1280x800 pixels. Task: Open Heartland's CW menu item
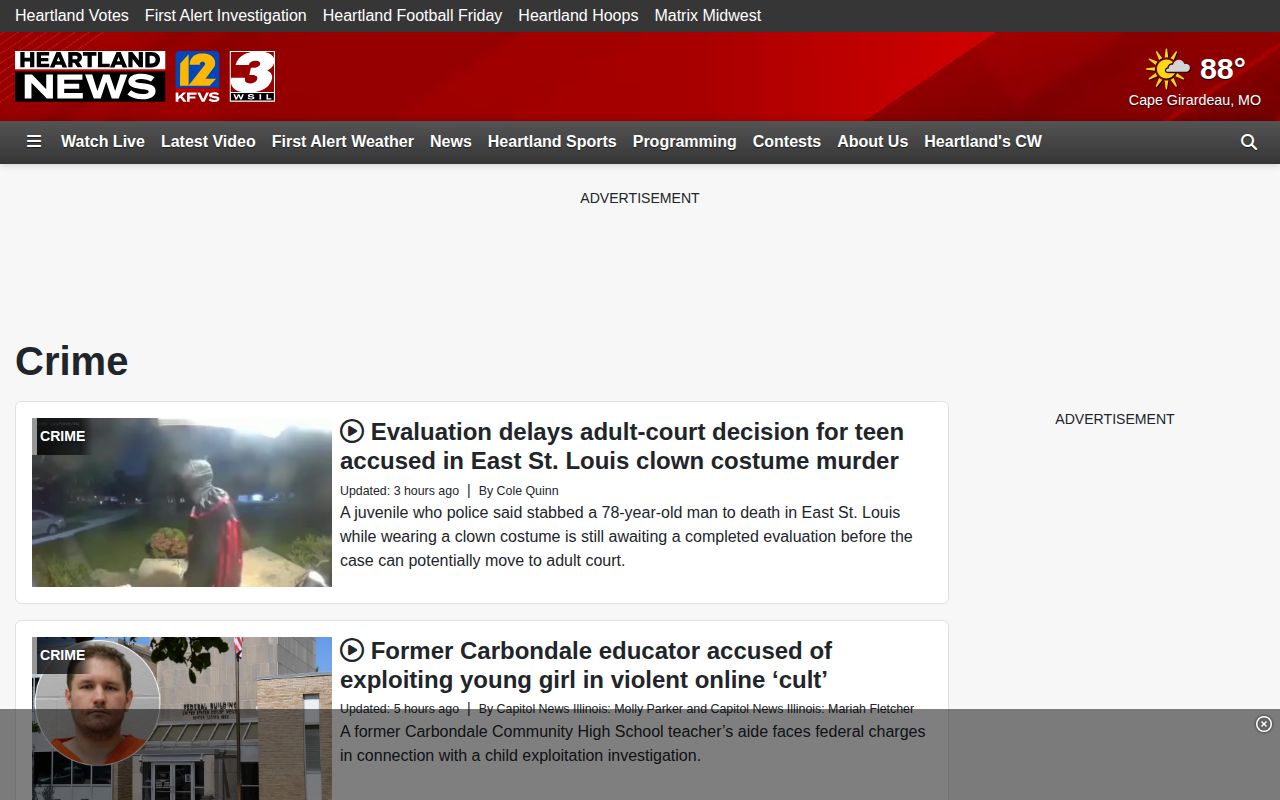coord(983,142)
